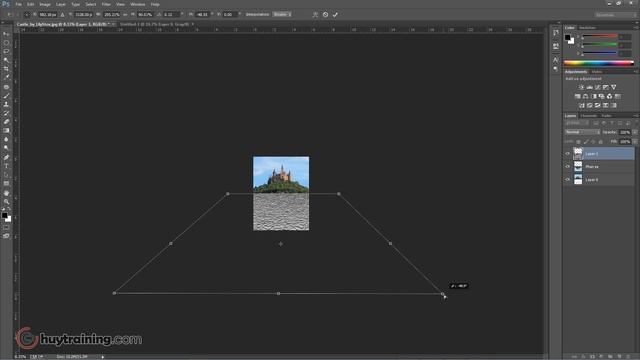Open the layer filter Kind dropdown
640x360 pixels.
576,123
